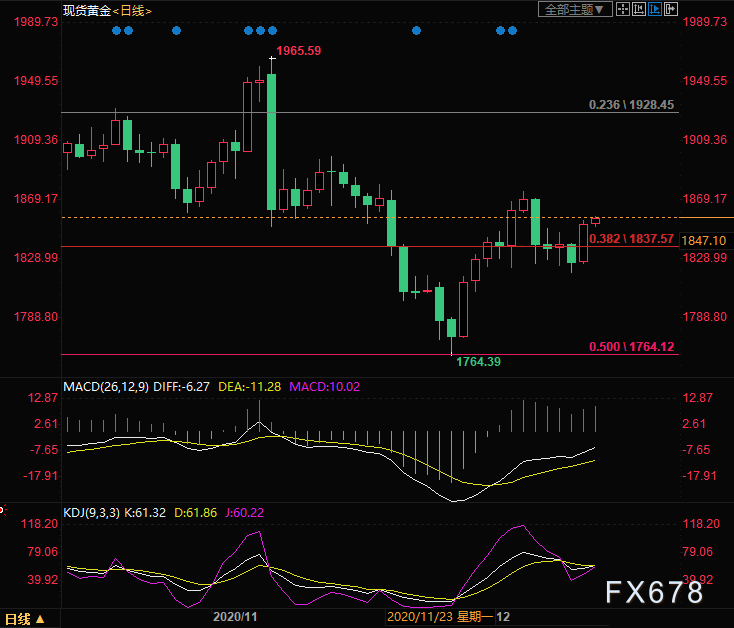Viewport: 734px width, 628px height.
Task: Click the 1965.59 high price marker
Action: 299,50
